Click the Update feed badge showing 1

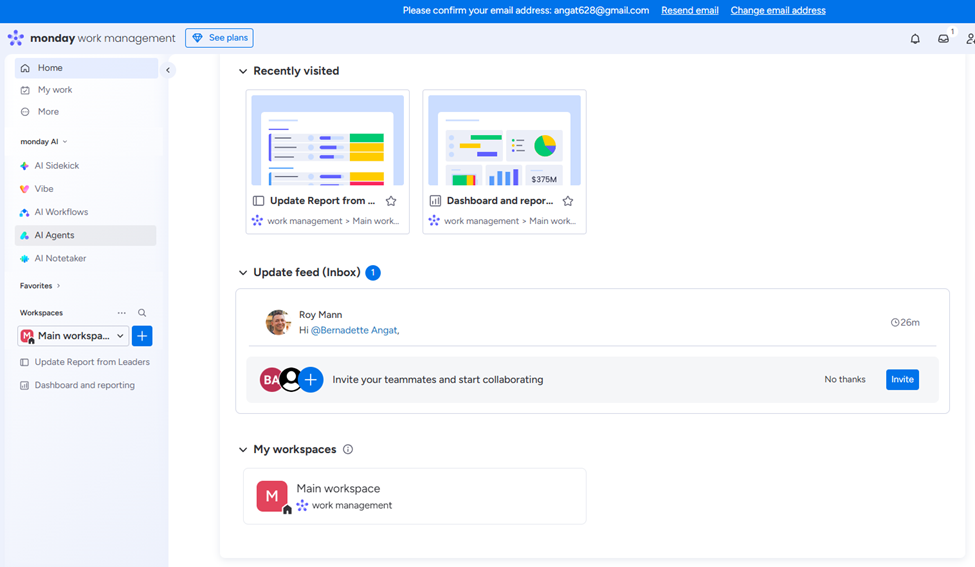click(373, 272)
